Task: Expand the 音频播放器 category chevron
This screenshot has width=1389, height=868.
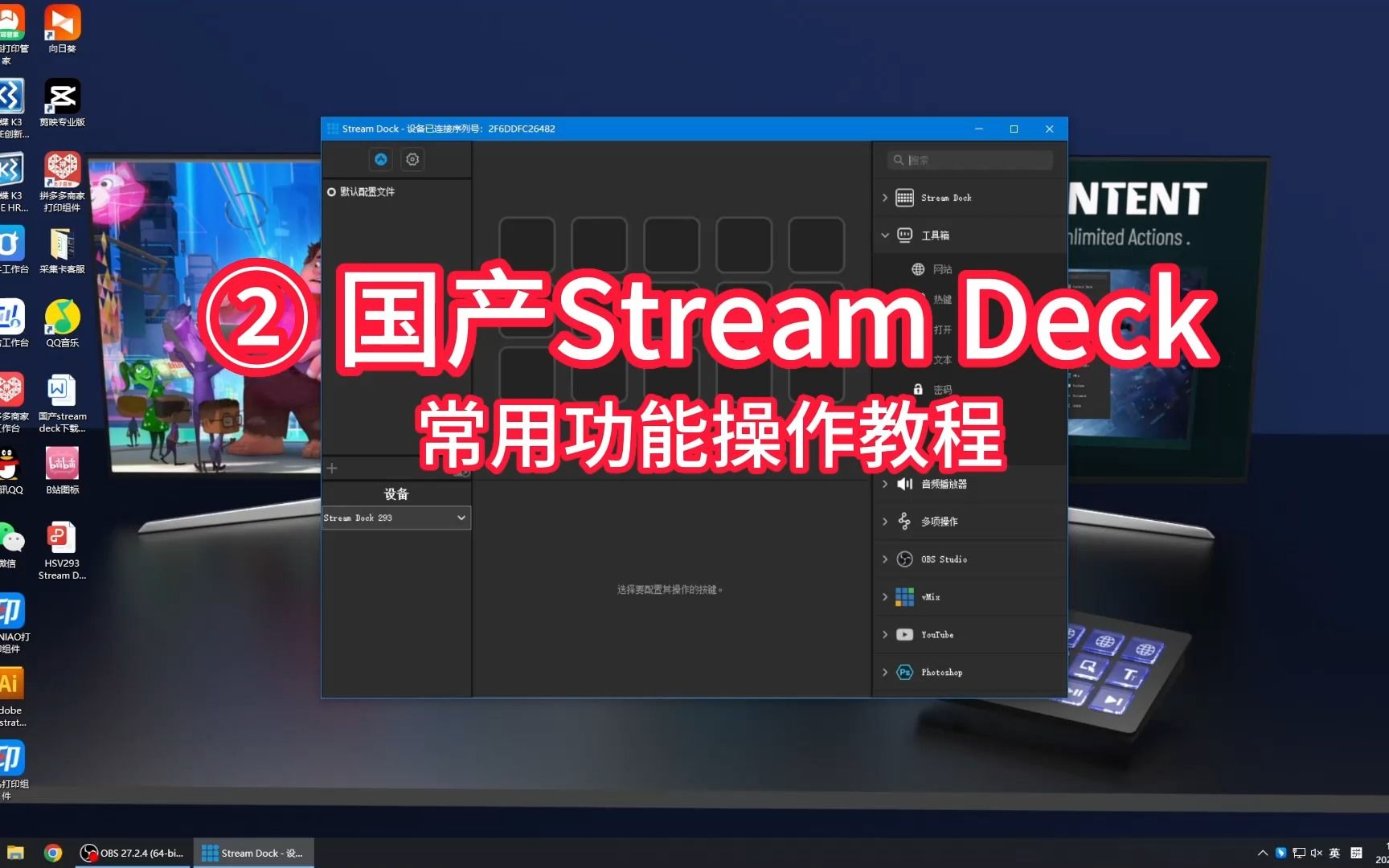Action: (x=885, y=484)
